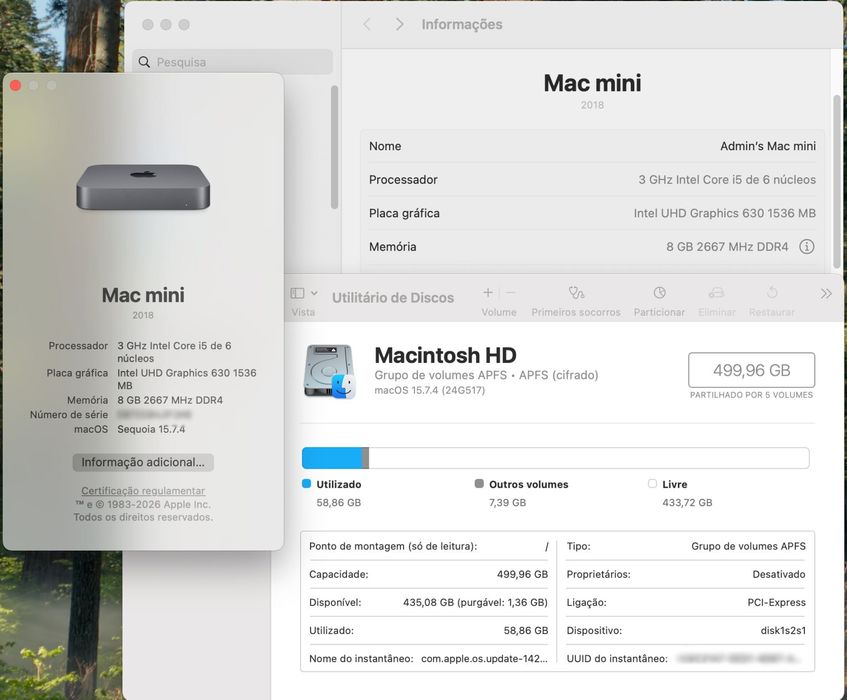The height and width of the screenshot is (700, 847).
Task: Click the Macintosh HD disk icon
Action: pos(330,372)
